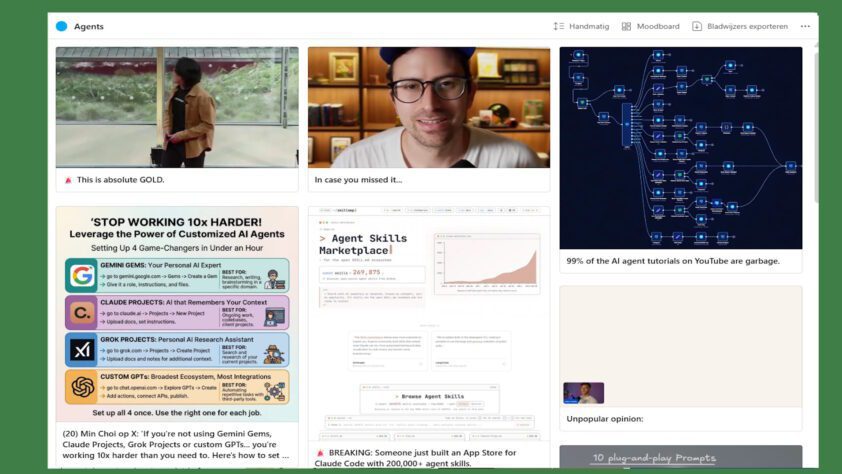
Task: Open 'In case you missed it...' bookmark
Action: point(358,180)
